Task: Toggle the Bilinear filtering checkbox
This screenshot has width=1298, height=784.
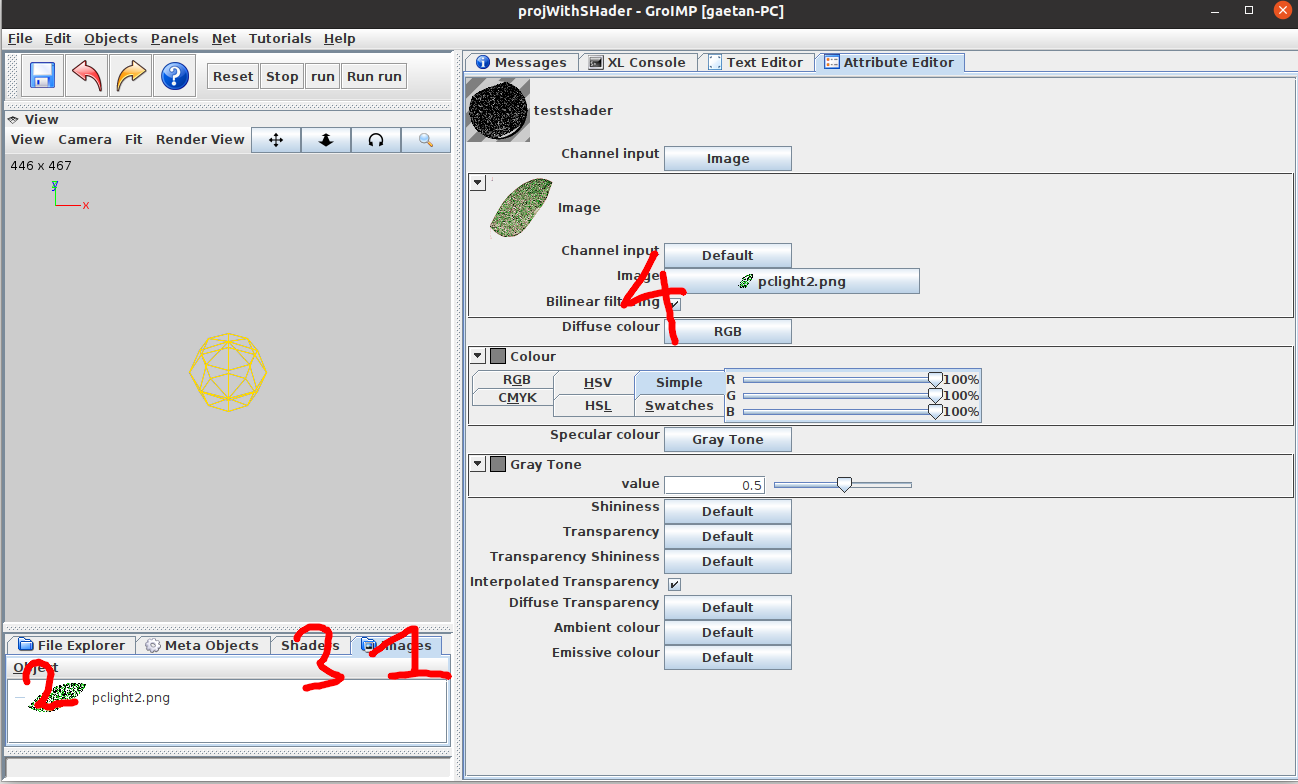Action: (x=675, y=304)
